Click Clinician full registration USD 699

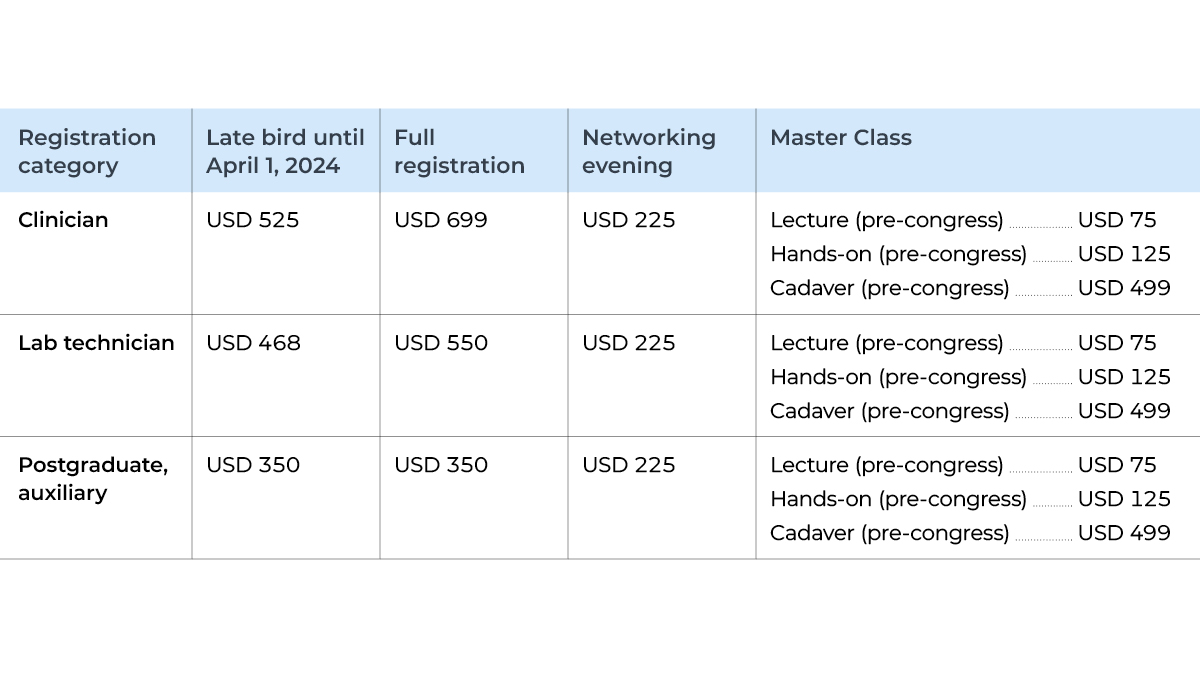441,220
